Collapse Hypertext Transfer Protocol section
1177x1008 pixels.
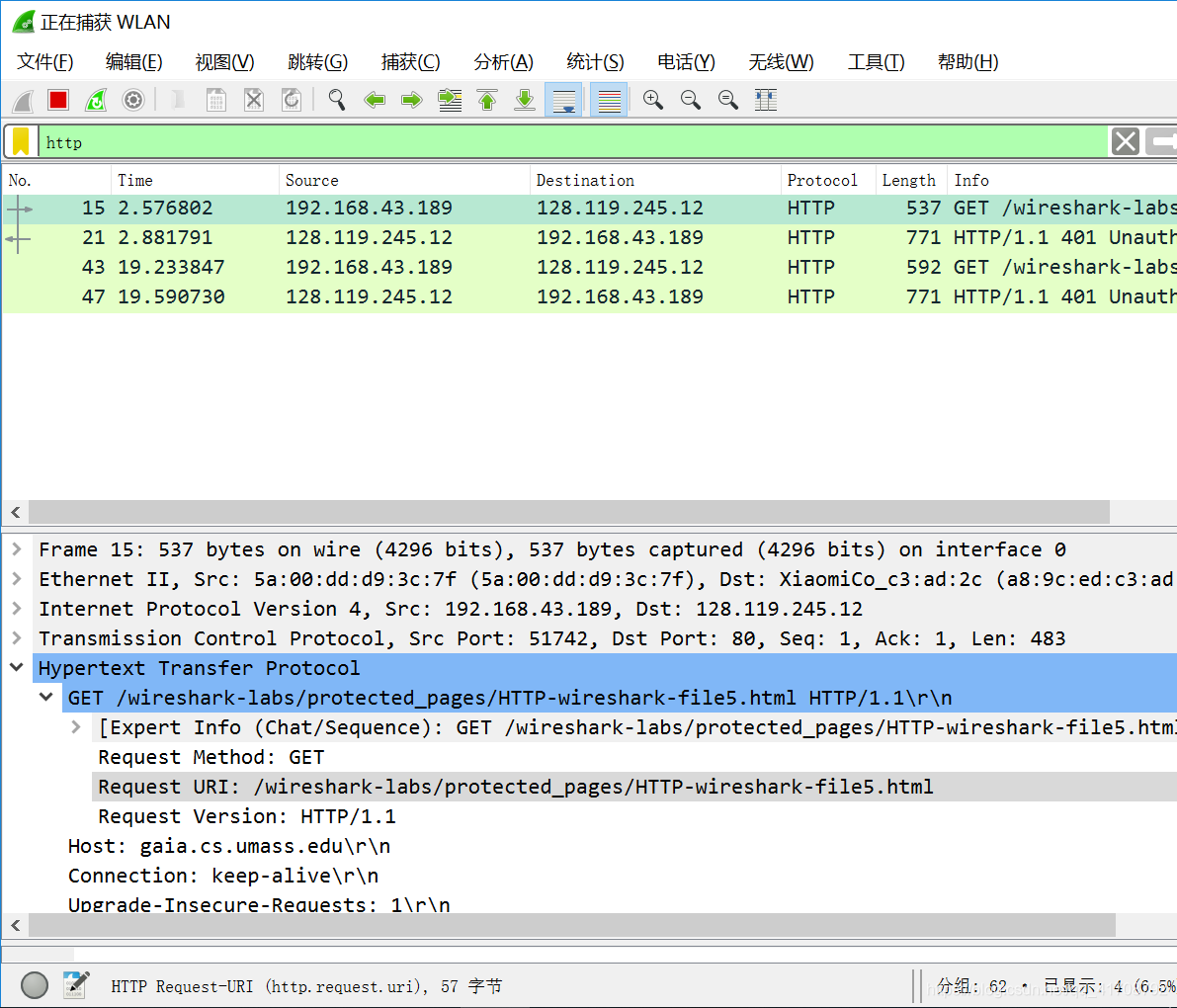click(x=17, y=667)
